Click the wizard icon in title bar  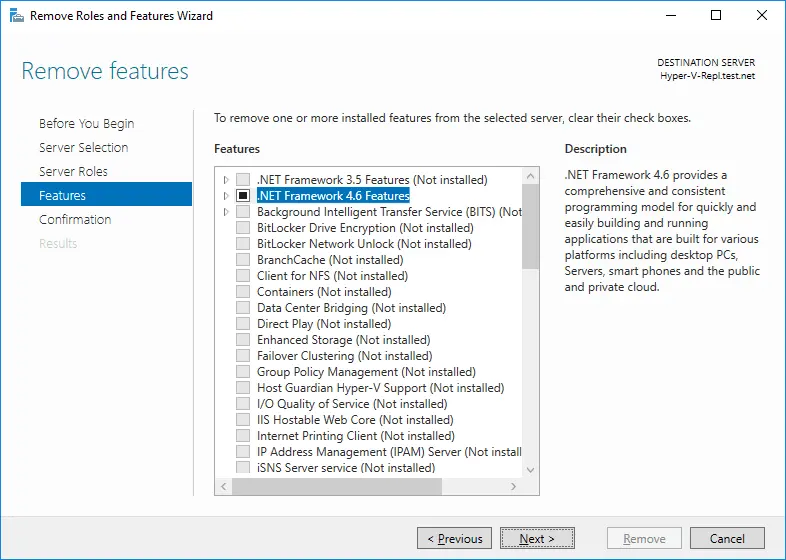(x=17, y=16)
